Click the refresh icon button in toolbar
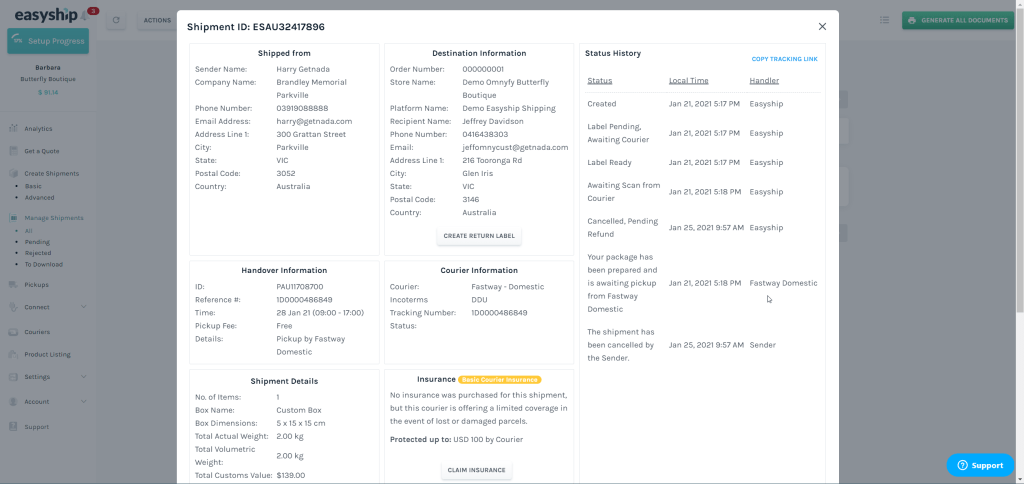The height and width of the screenshot is (484, 1024). [117, 20]
